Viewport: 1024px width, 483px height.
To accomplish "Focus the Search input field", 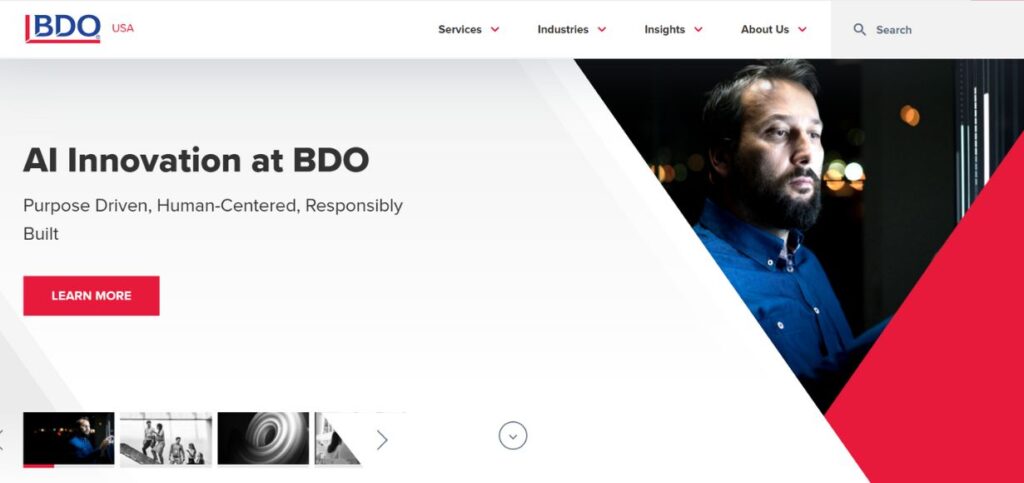I will point(927,29).
